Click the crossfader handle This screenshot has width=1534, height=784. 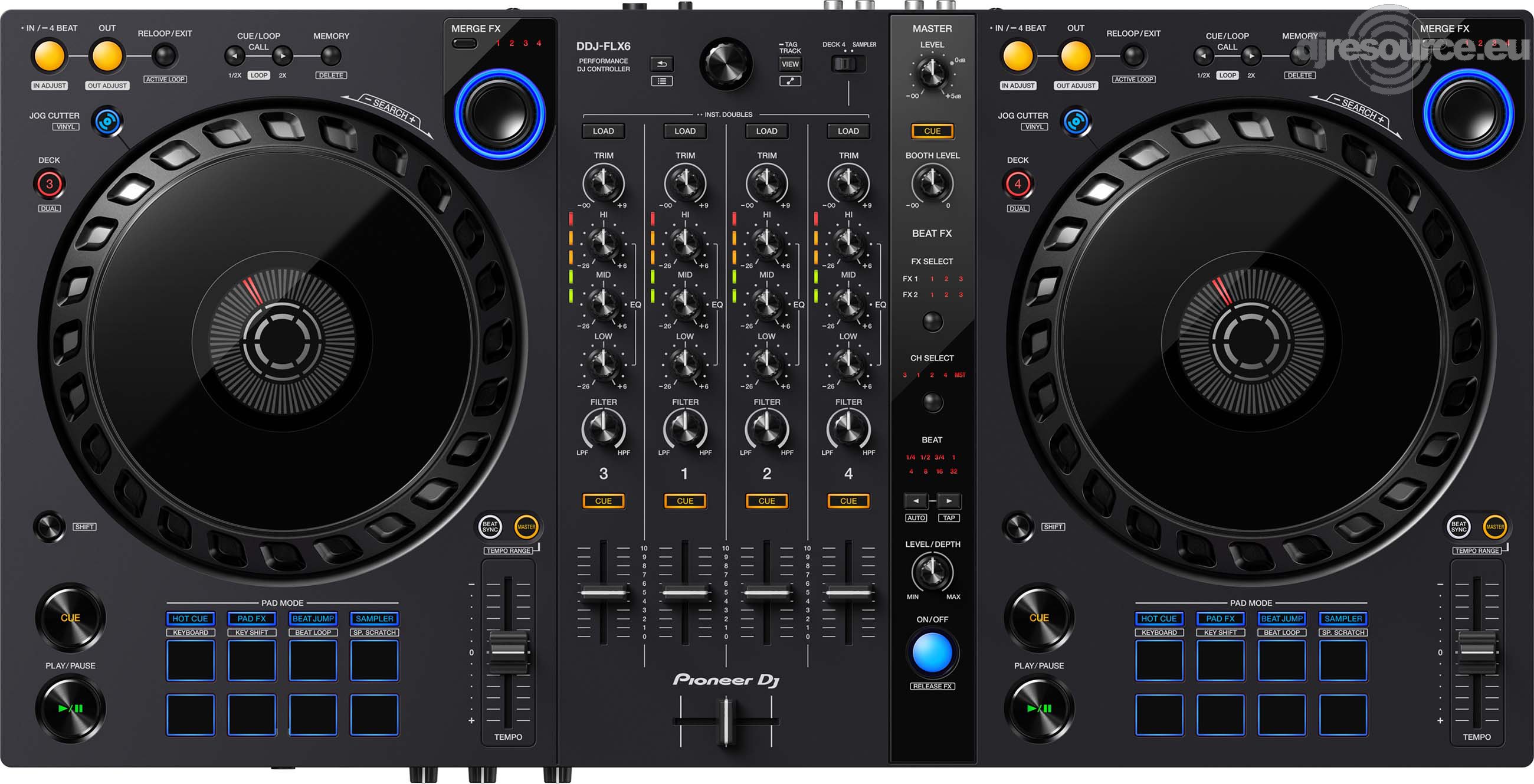pos(725,721)
